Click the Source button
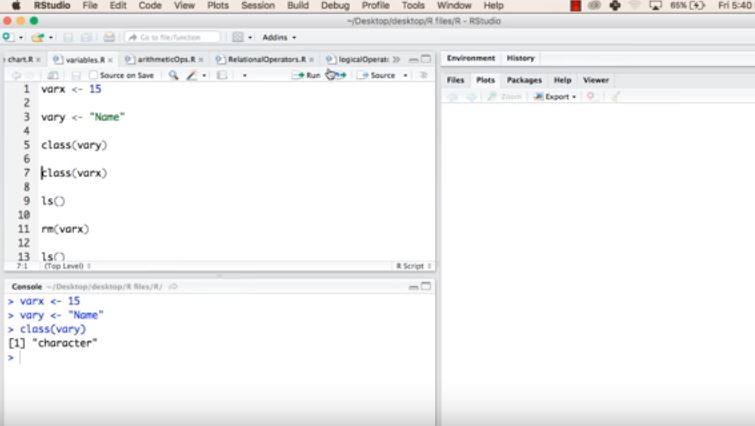This screenshot has height=426, width=755. (378, 75)
